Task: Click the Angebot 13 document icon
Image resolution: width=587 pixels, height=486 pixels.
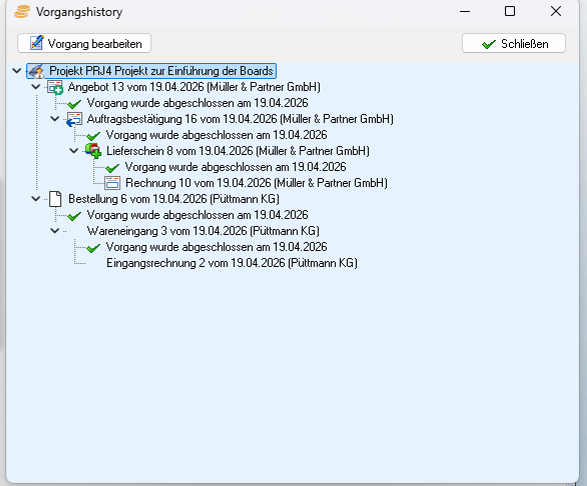Action: 55,87
